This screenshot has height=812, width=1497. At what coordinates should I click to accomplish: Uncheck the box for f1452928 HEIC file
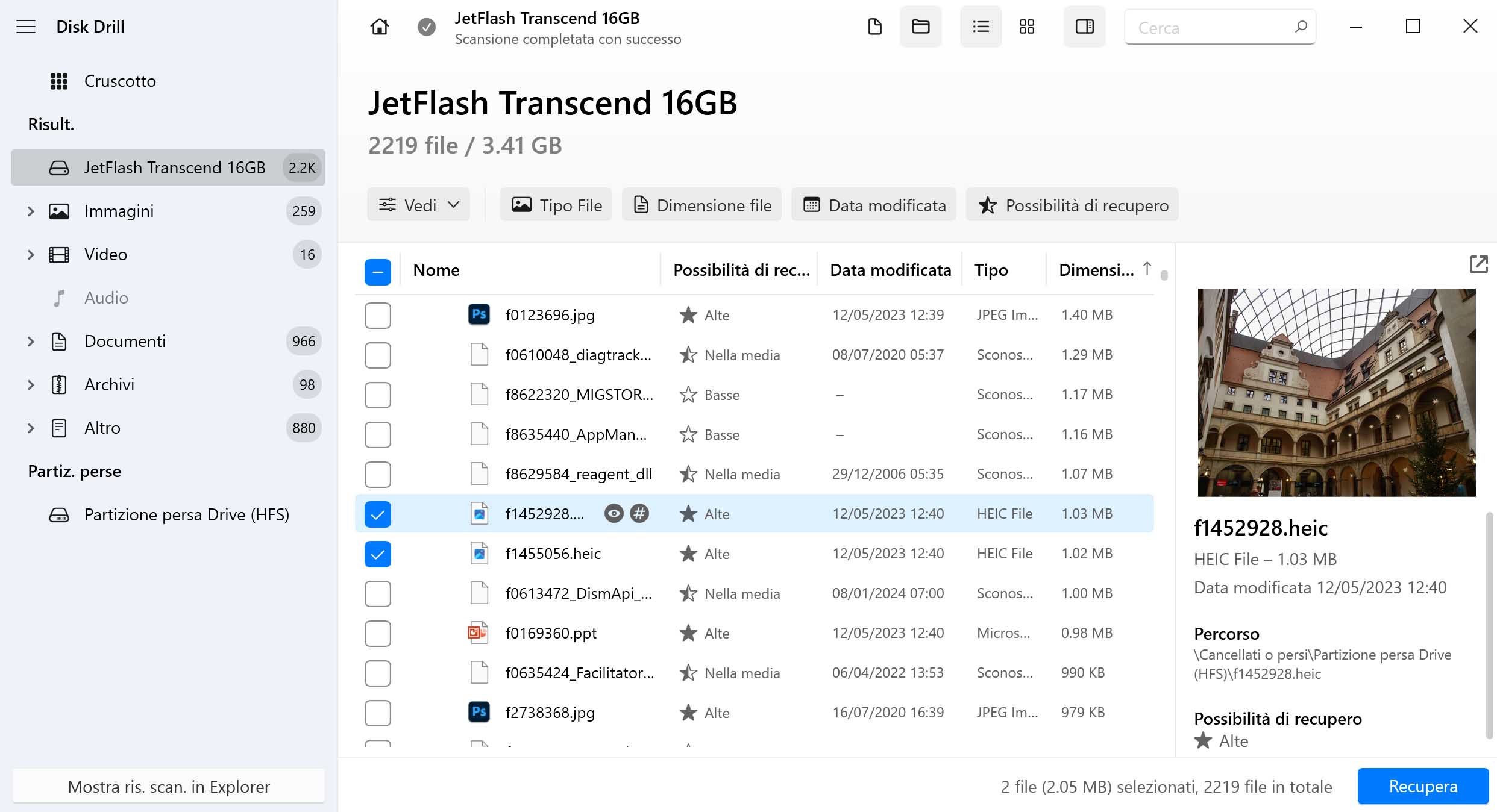377,514
